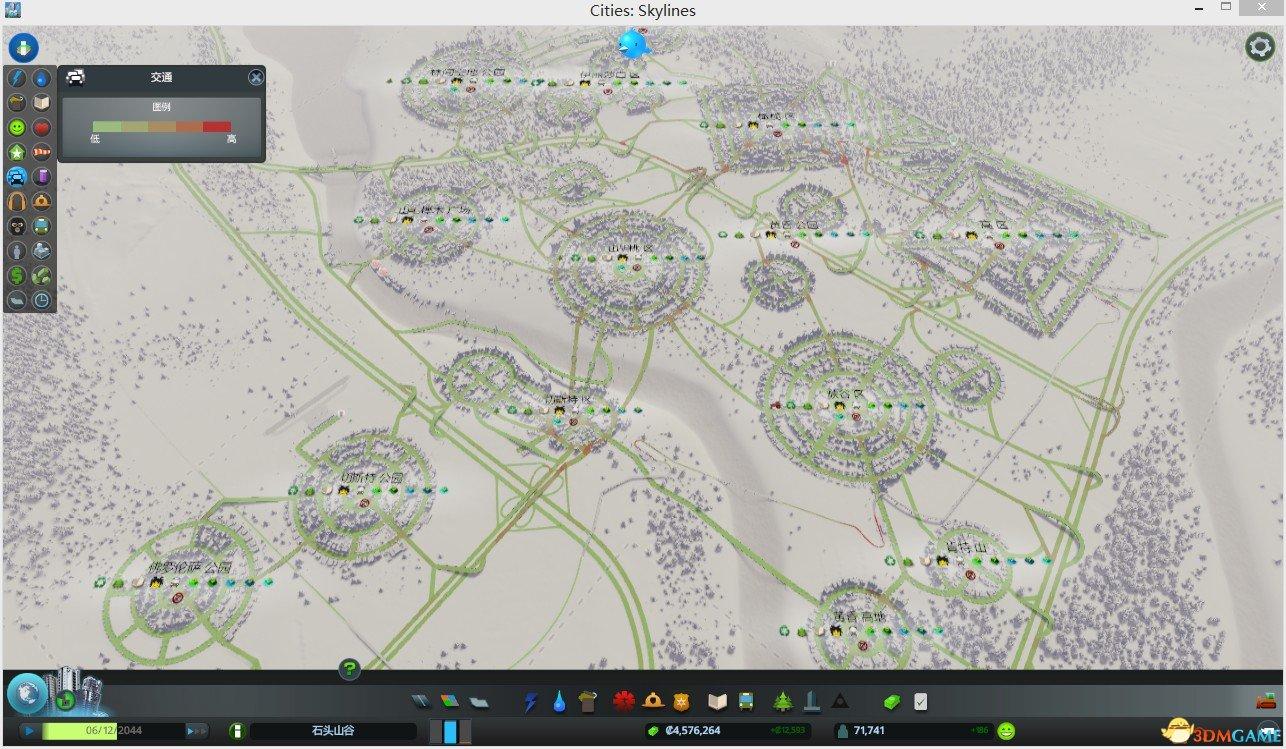Image resolution: width=1286 pixels, height=749 pixels.
Task: Show the Fire Safety helmet info view
Action: coord(42,201)
